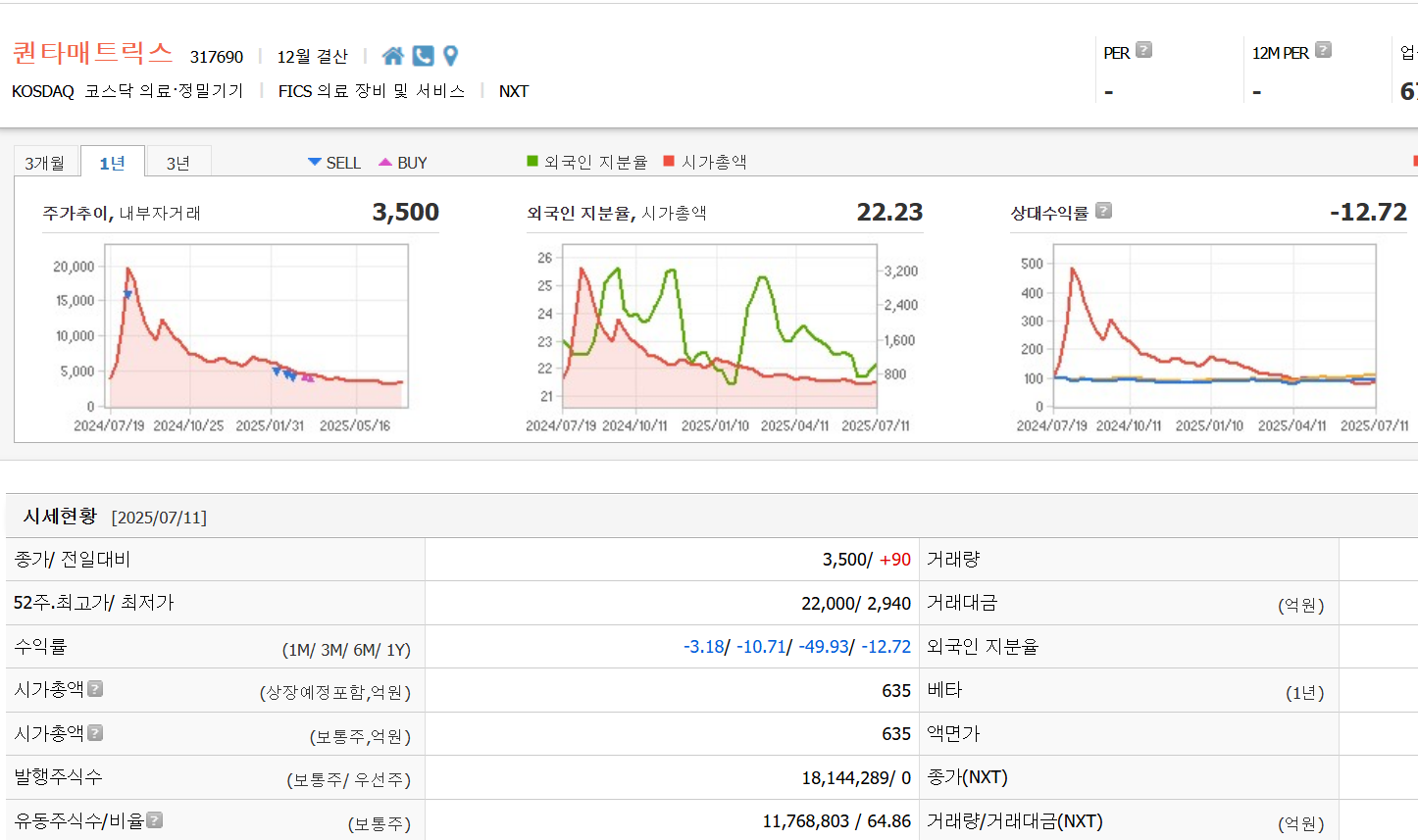Click the foreign ownership ratio chart

(720, 326)
